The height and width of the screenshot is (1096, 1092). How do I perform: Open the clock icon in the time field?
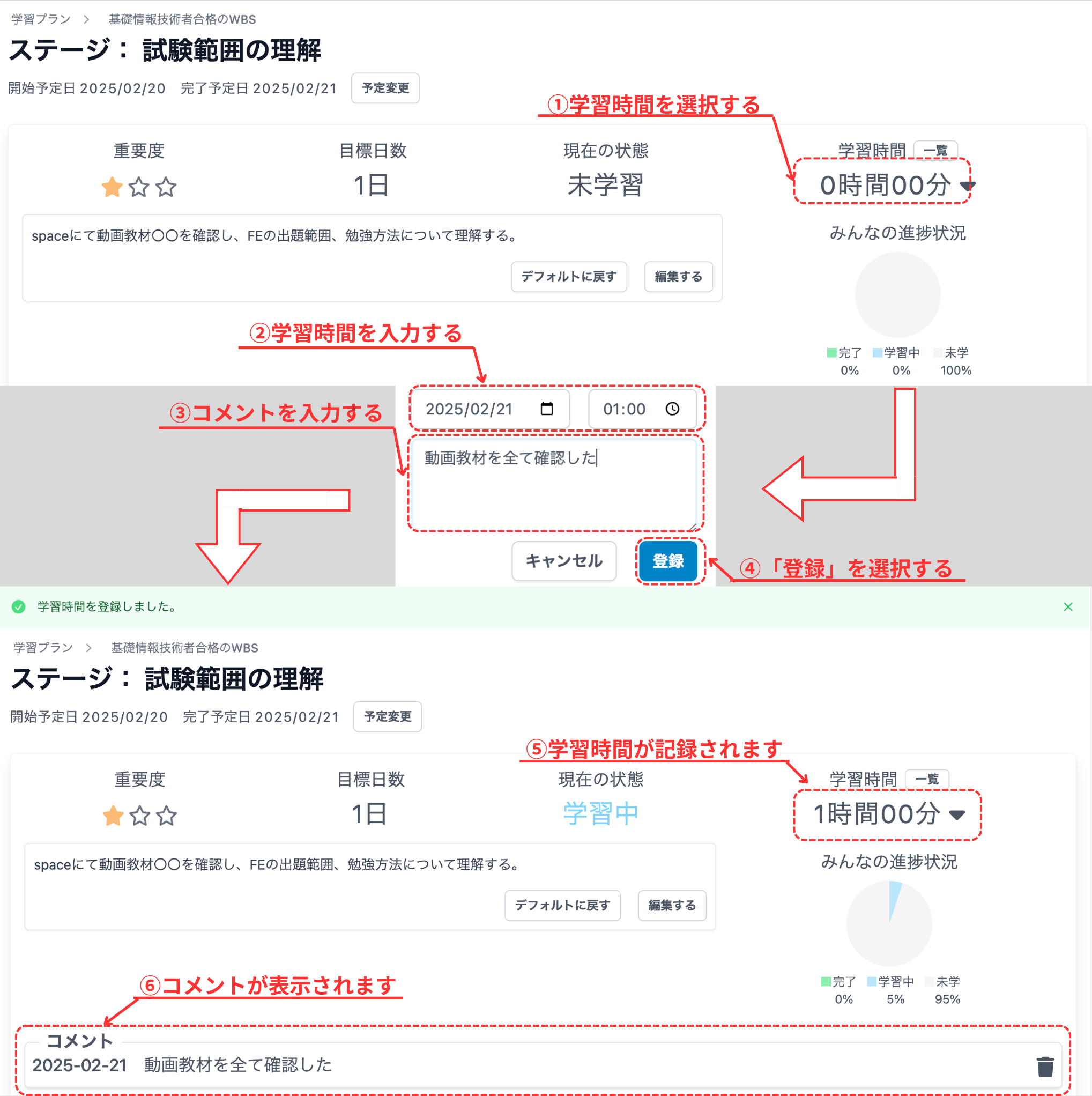(x=673, y=408)
